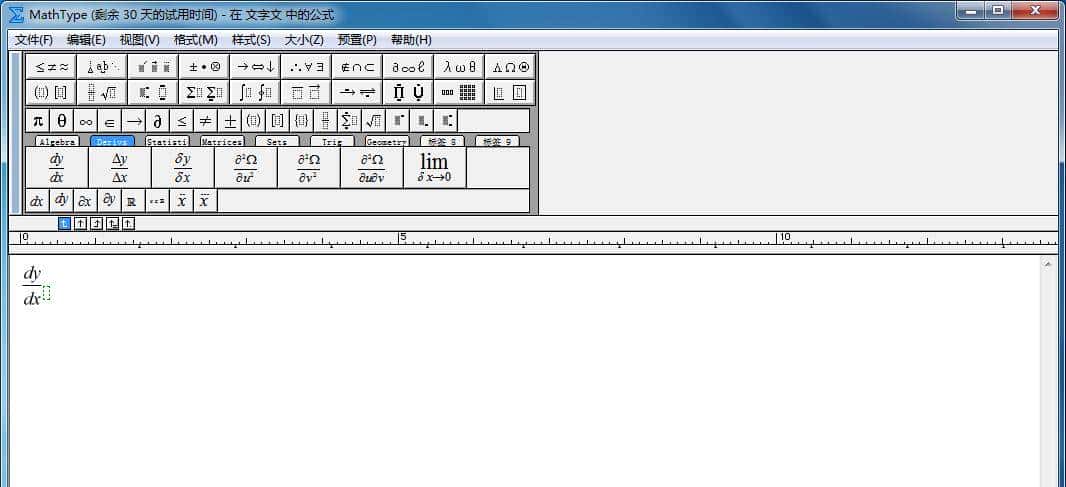
Task: Insert the plus-minus symbol from the small bar
Action: (230, 121)
